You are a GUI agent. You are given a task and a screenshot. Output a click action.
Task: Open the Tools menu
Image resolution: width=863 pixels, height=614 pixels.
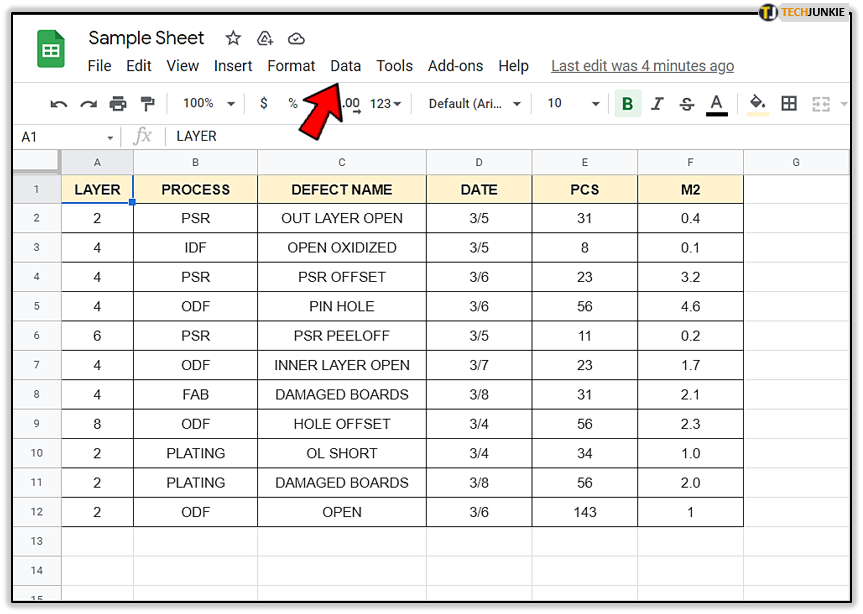pyautogui.click(x=395, y=66)
